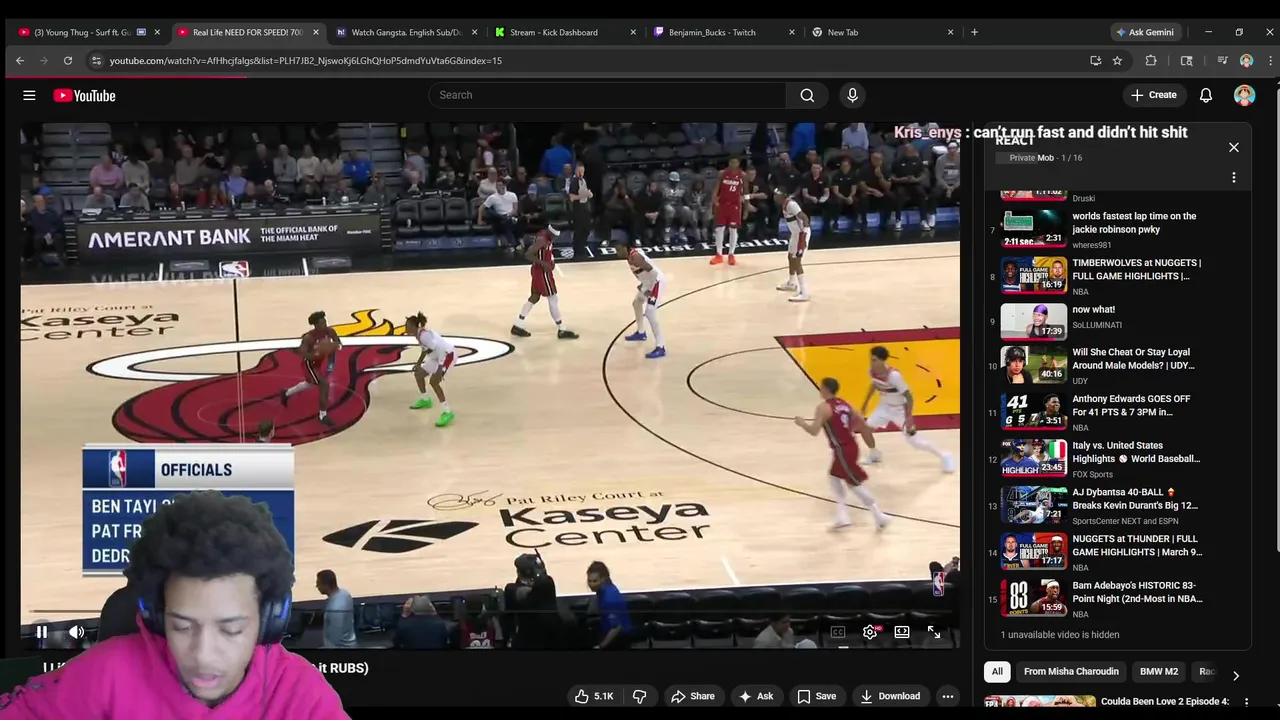Viewport: 1280px width, 720px height.
Task: Share the video
Action: (x=692, y=696)
